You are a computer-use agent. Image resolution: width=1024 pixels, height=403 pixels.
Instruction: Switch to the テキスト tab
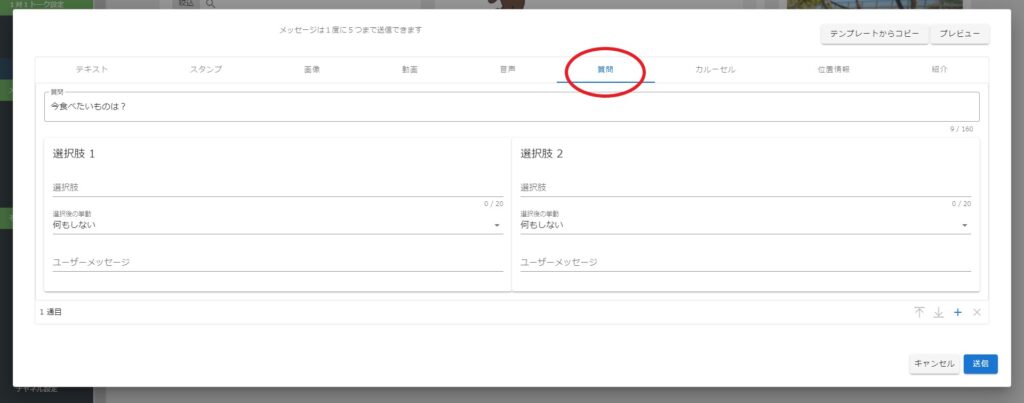91,70
